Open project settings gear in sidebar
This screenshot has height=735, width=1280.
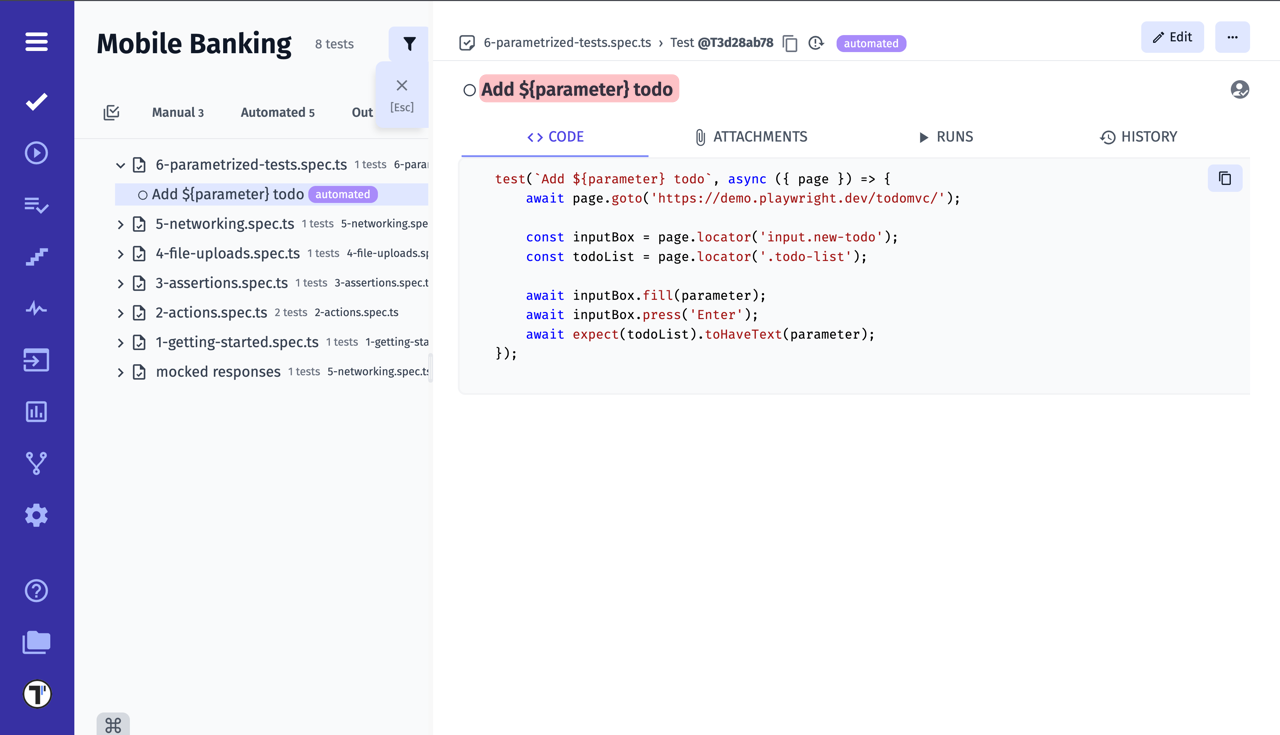36,515
